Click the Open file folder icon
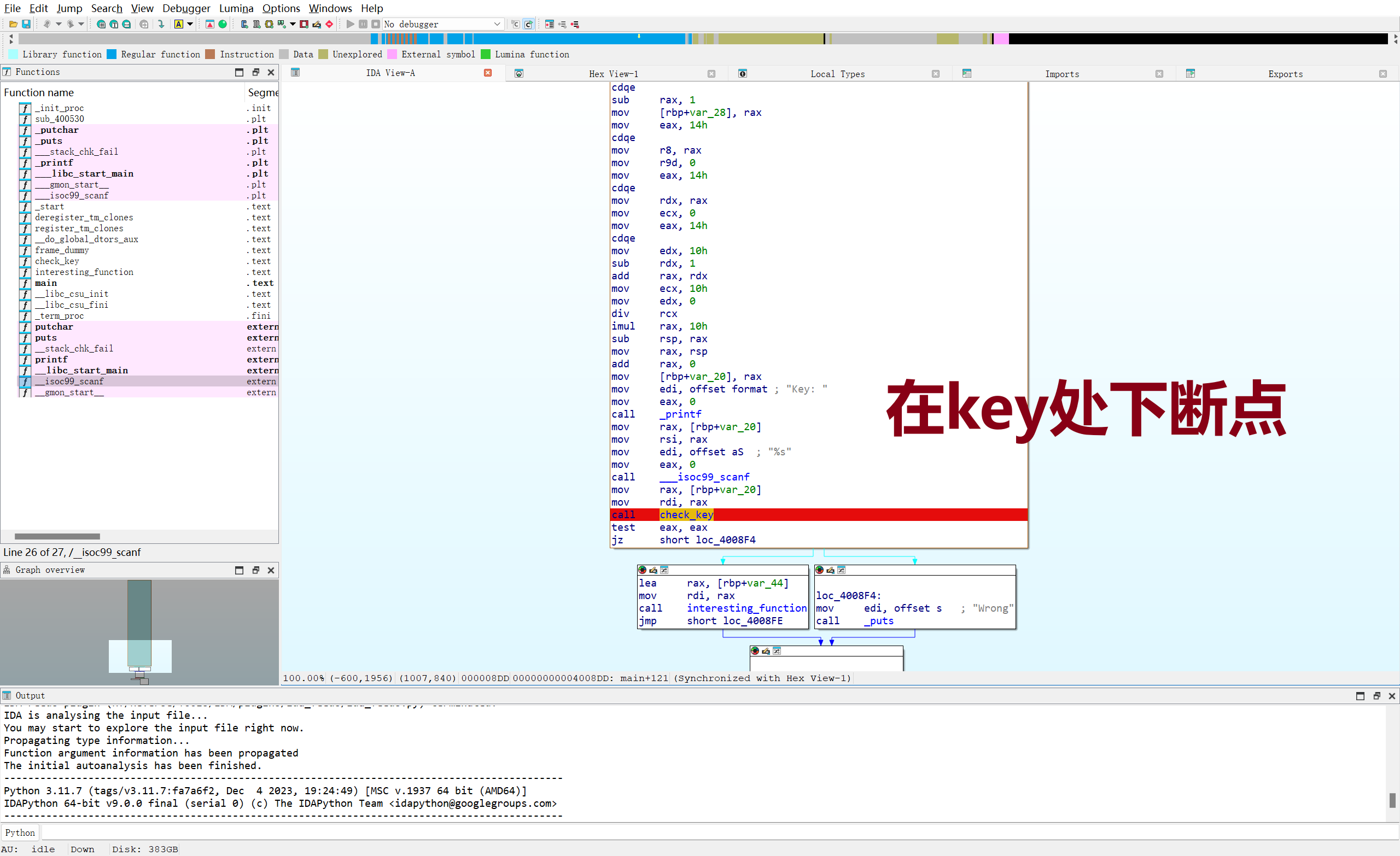This screenshot has width=1400, height=856. coord(13,24)
